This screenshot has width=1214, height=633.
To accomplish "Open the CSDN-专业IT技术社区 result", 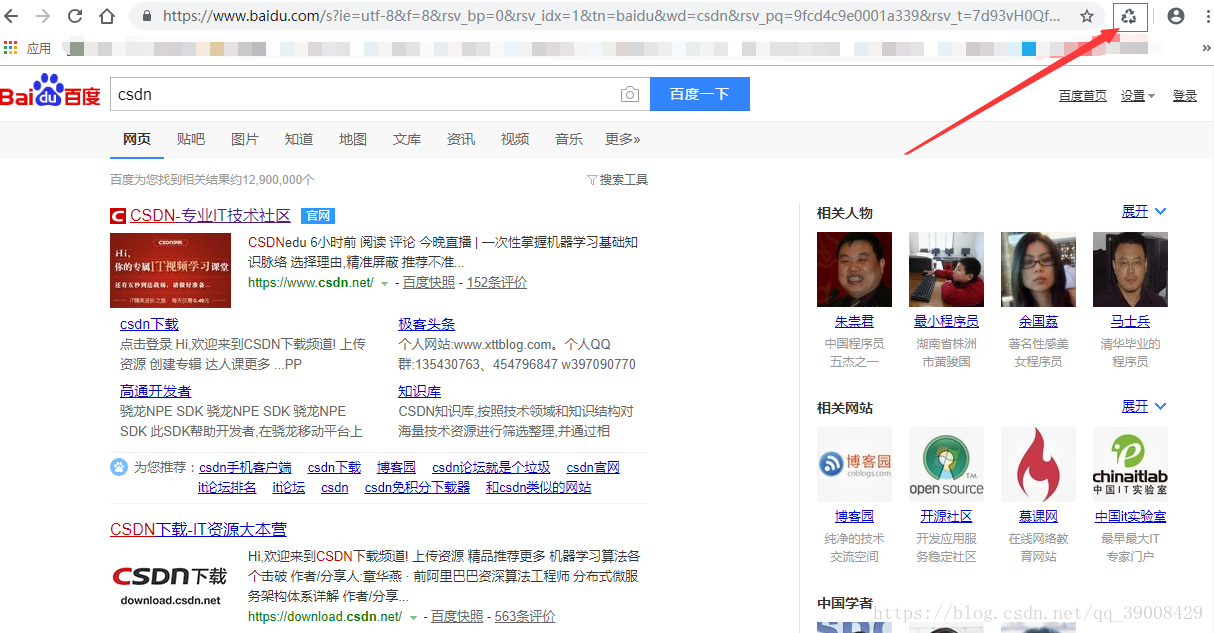I will click(x=210, y=216).
